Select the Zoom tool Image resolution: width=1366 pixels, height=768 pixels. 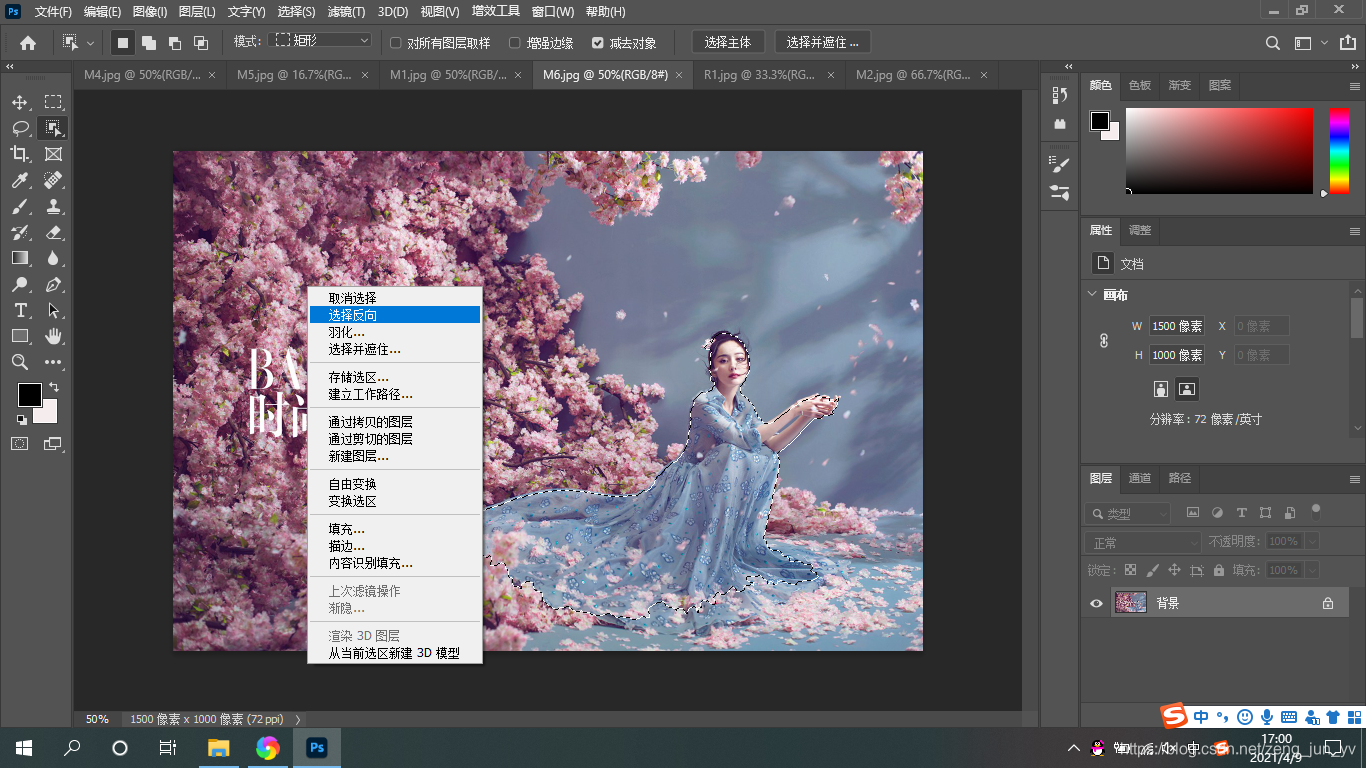coord(18,362)
